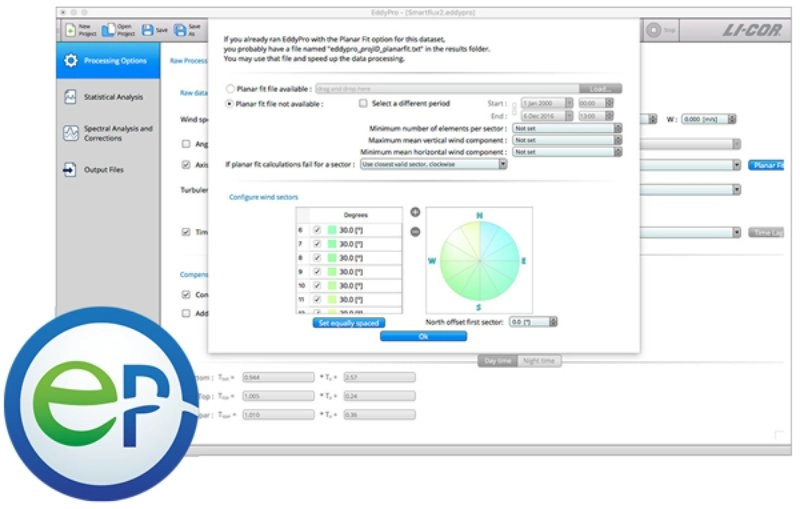Expand 'If planar fit calculations fail' dropdown

(434, 164)
